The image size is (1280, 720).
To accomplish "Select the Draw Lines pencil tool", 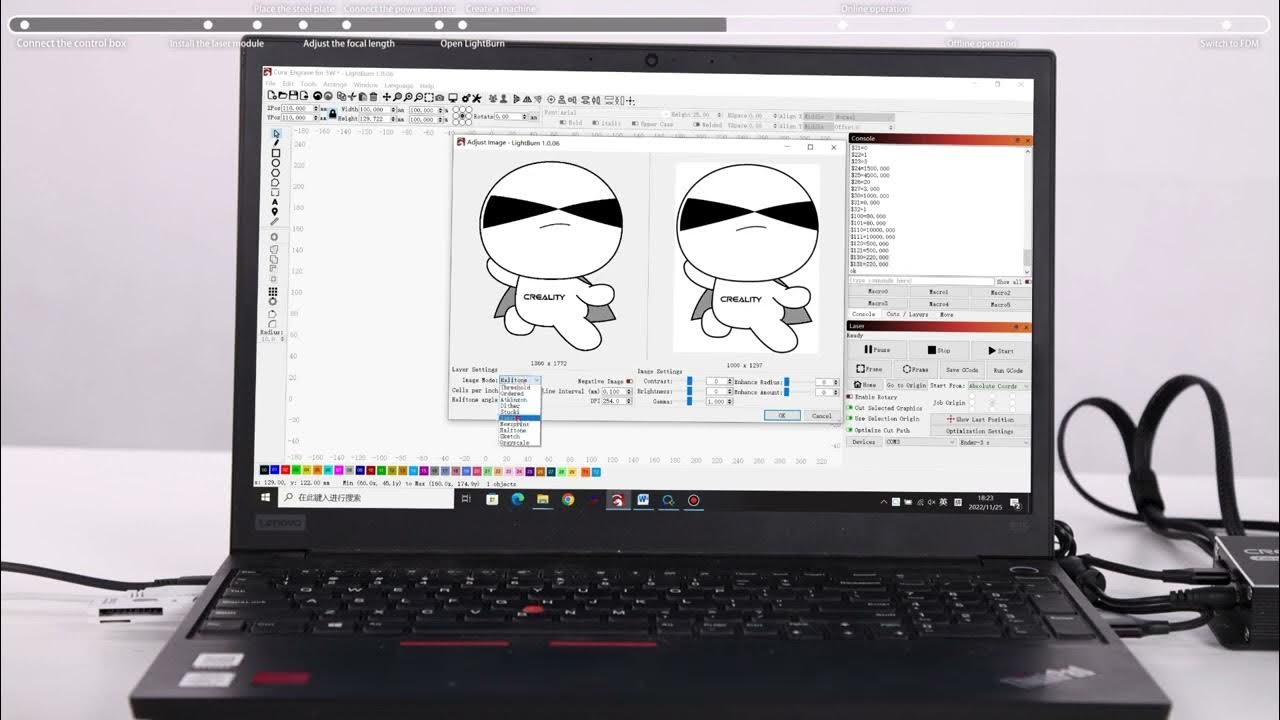I will [x=276, y=142].
